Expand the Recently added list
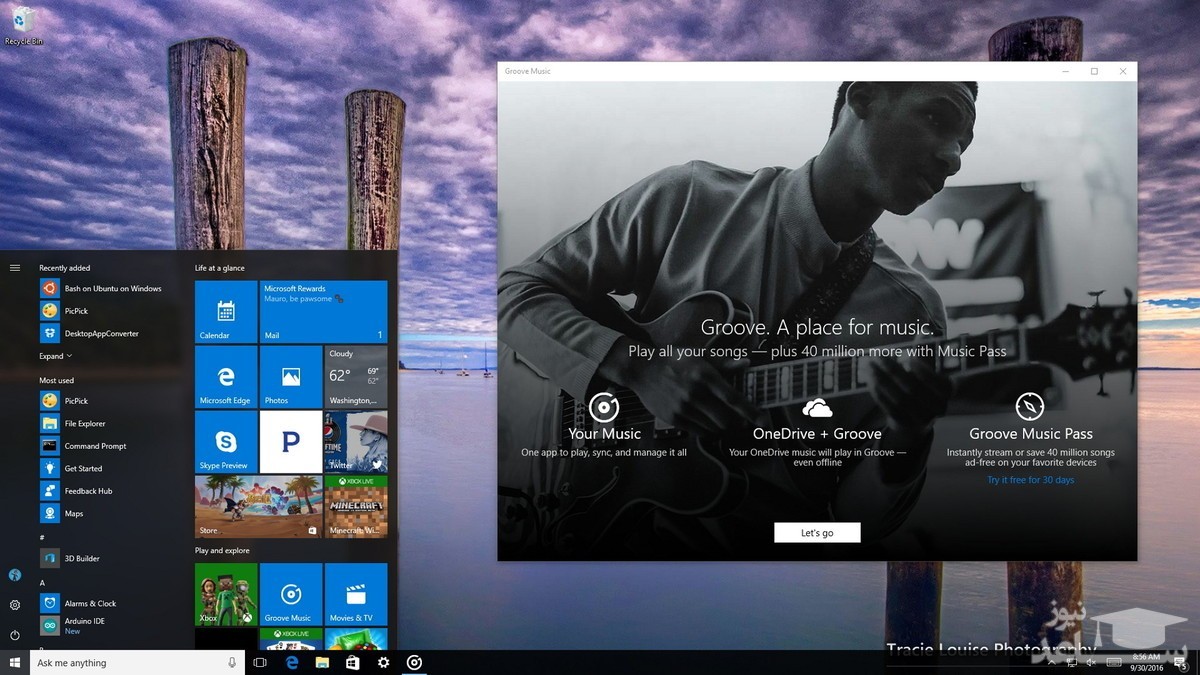The width and height of the screenshot is (1200, 675). tap(55, 356)
